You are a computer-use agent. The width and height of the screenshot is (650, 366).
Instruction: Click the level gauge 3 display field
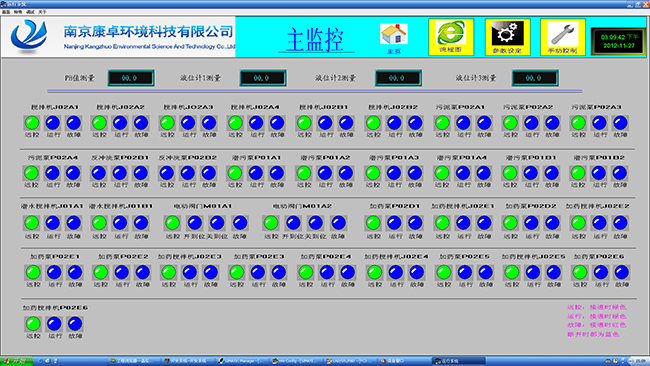click(535, 78)
